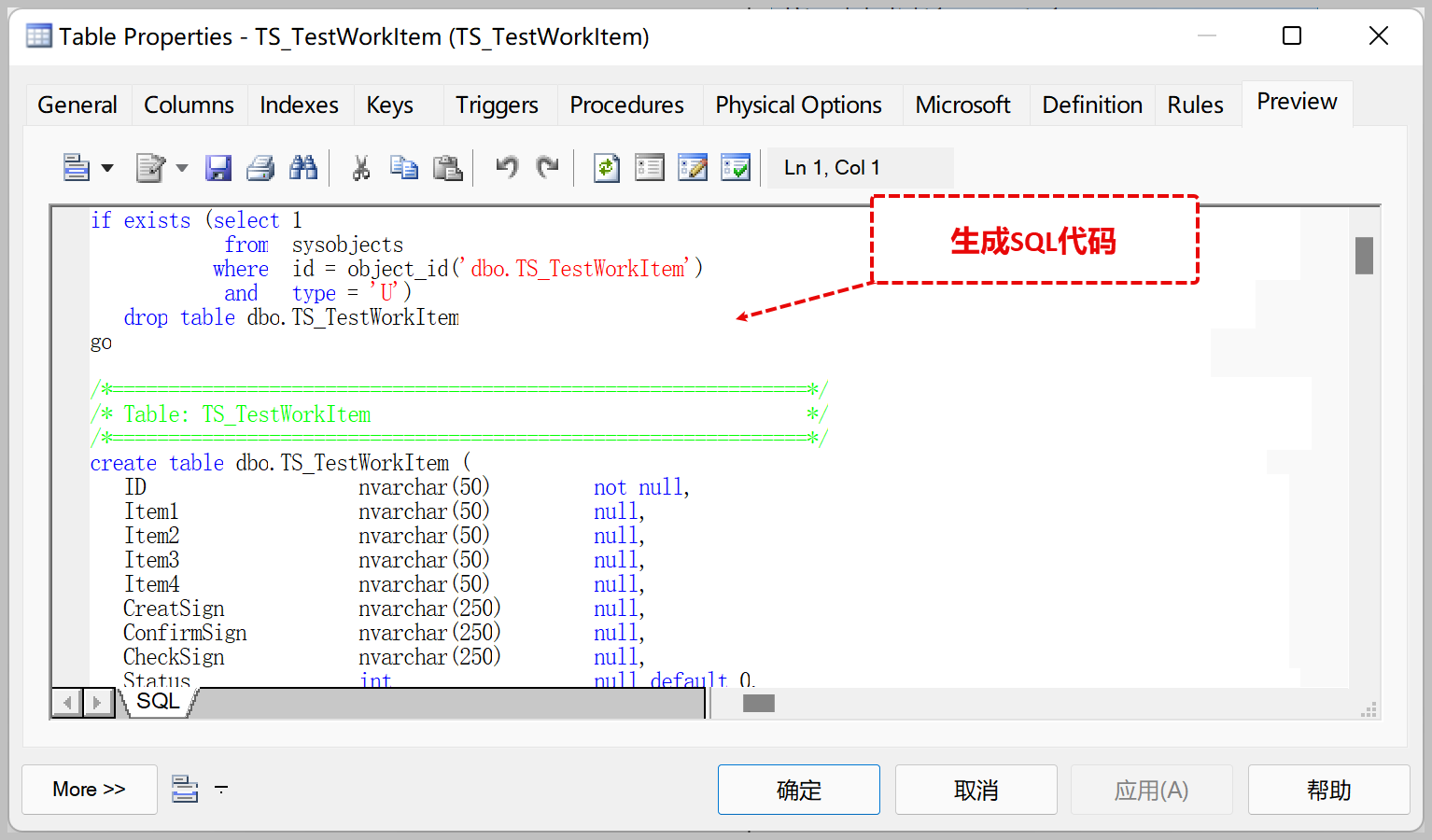
Task: Expand the editor menu dropdown arrow
Action: pyautogui.click(x=107, y=168)
